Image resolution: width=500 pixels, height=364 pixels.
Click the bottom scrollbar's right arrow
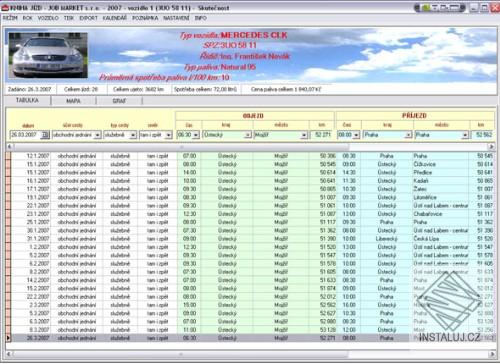click(491, 354)
